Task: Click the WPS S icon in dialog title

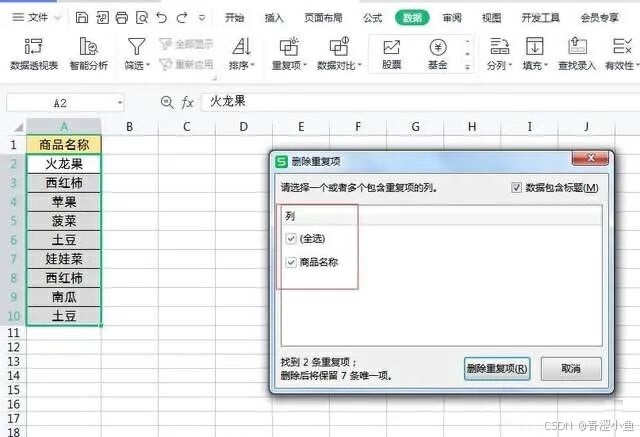Action: click(x=282, y=162)
